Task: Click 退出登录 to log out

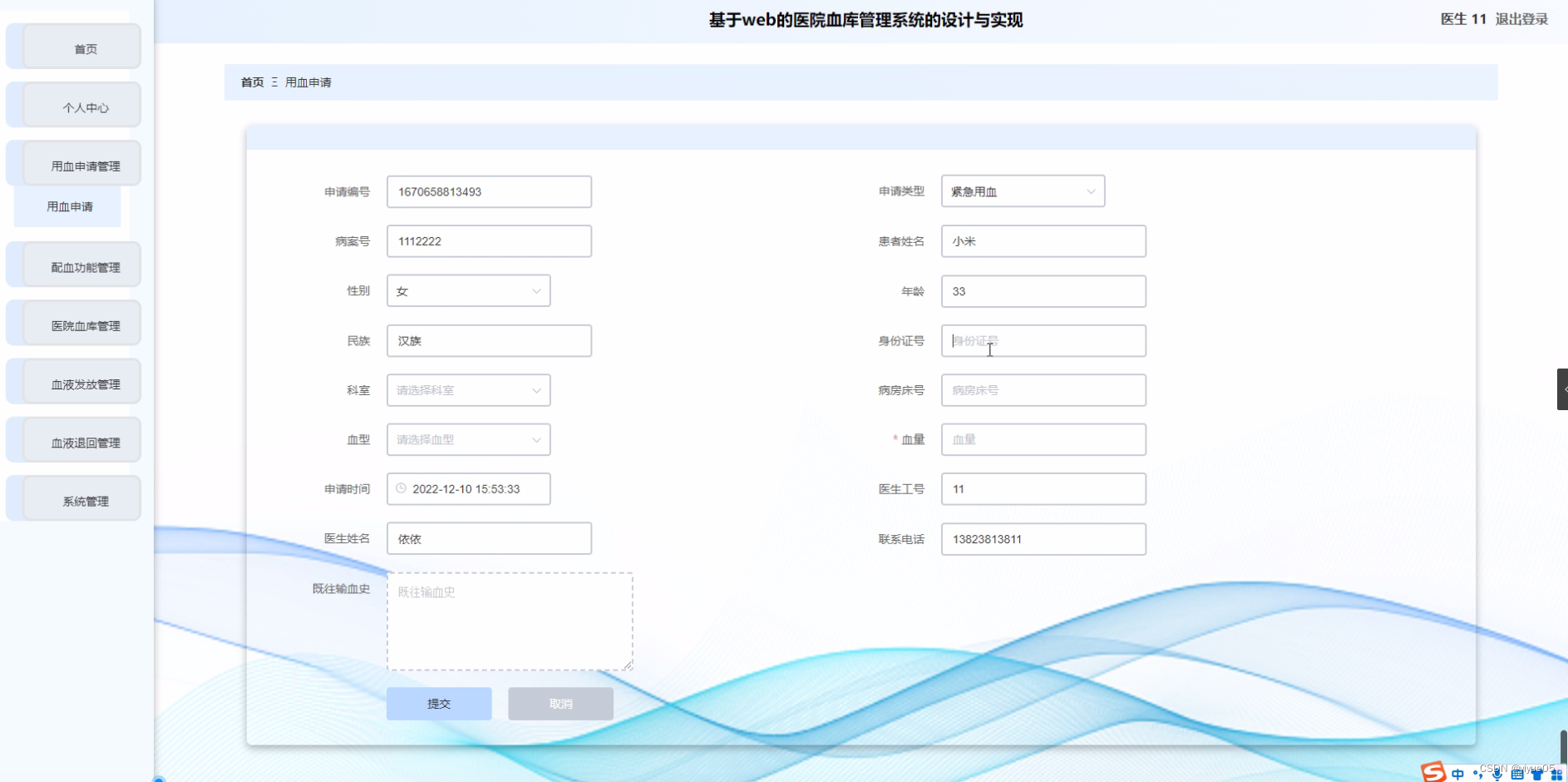Action: point(1521,18)
